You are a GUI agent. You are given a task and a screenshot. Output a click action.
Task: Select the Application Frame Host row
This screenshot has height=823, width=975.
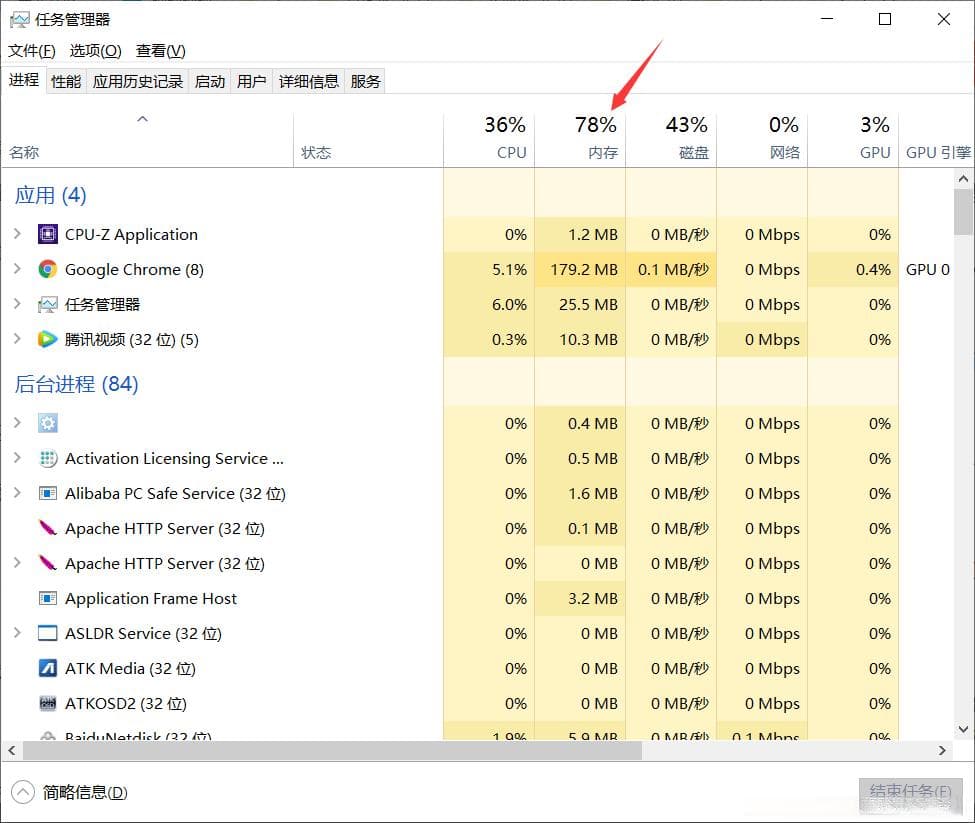478,599
